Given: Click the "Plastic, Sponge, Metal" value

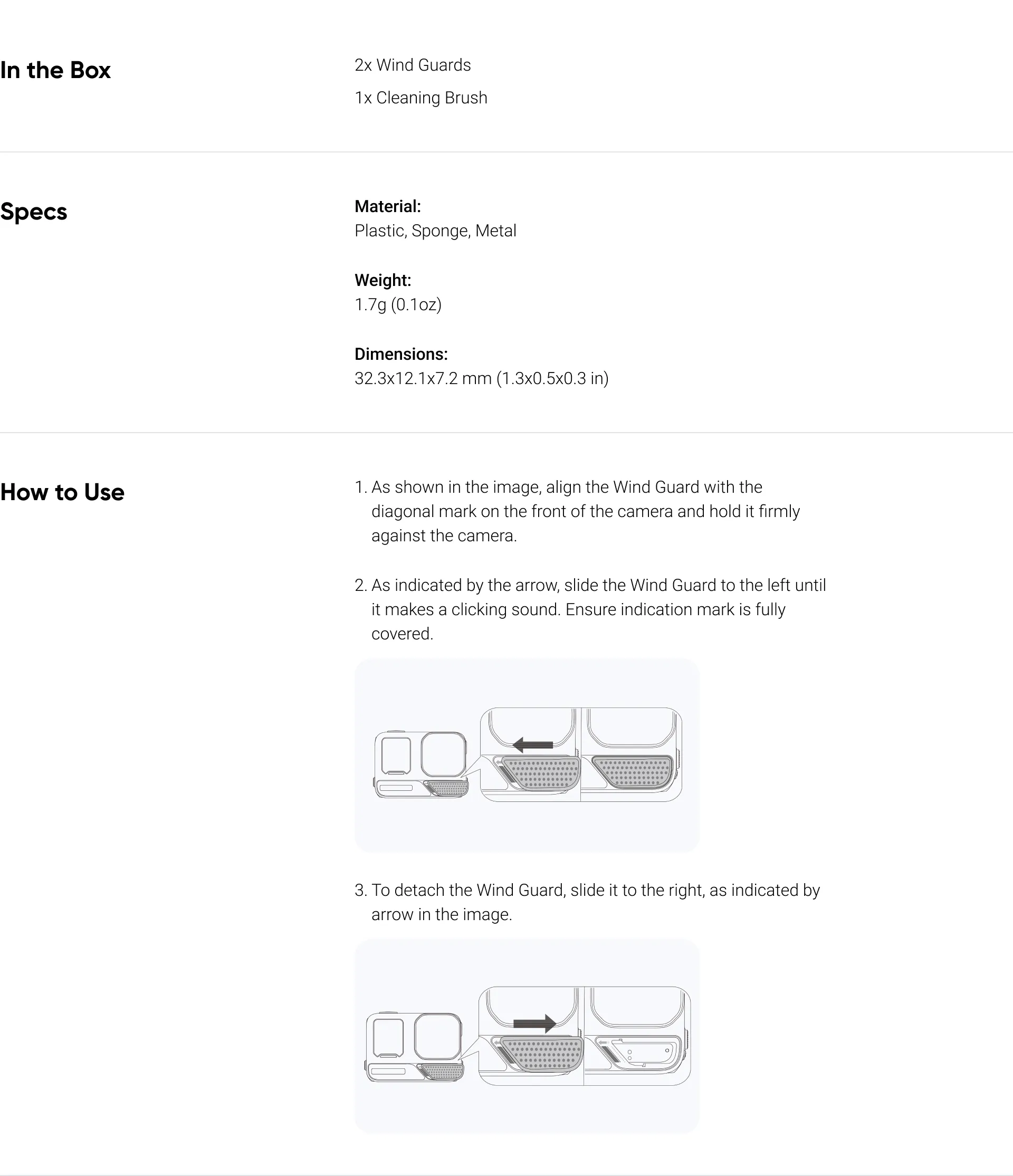Looking at the screenshot, I should [435, 231].
